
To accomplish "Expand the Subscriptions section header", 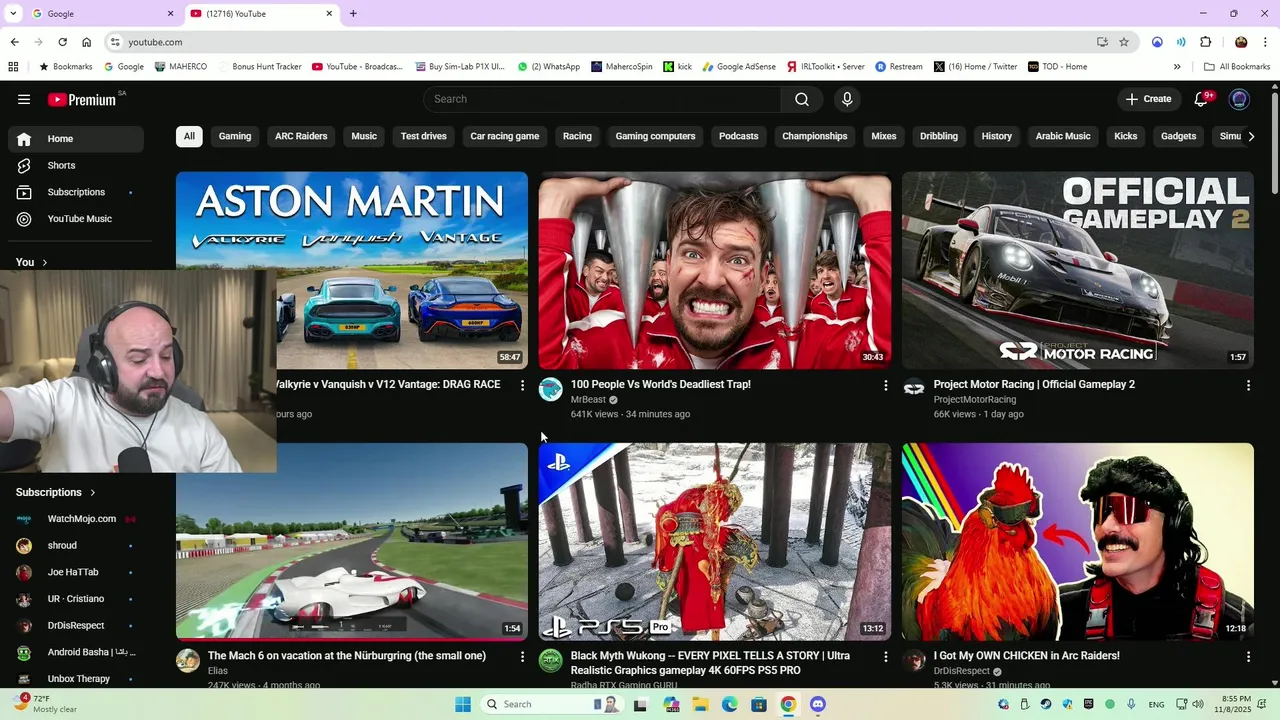I will click(56, 492).
